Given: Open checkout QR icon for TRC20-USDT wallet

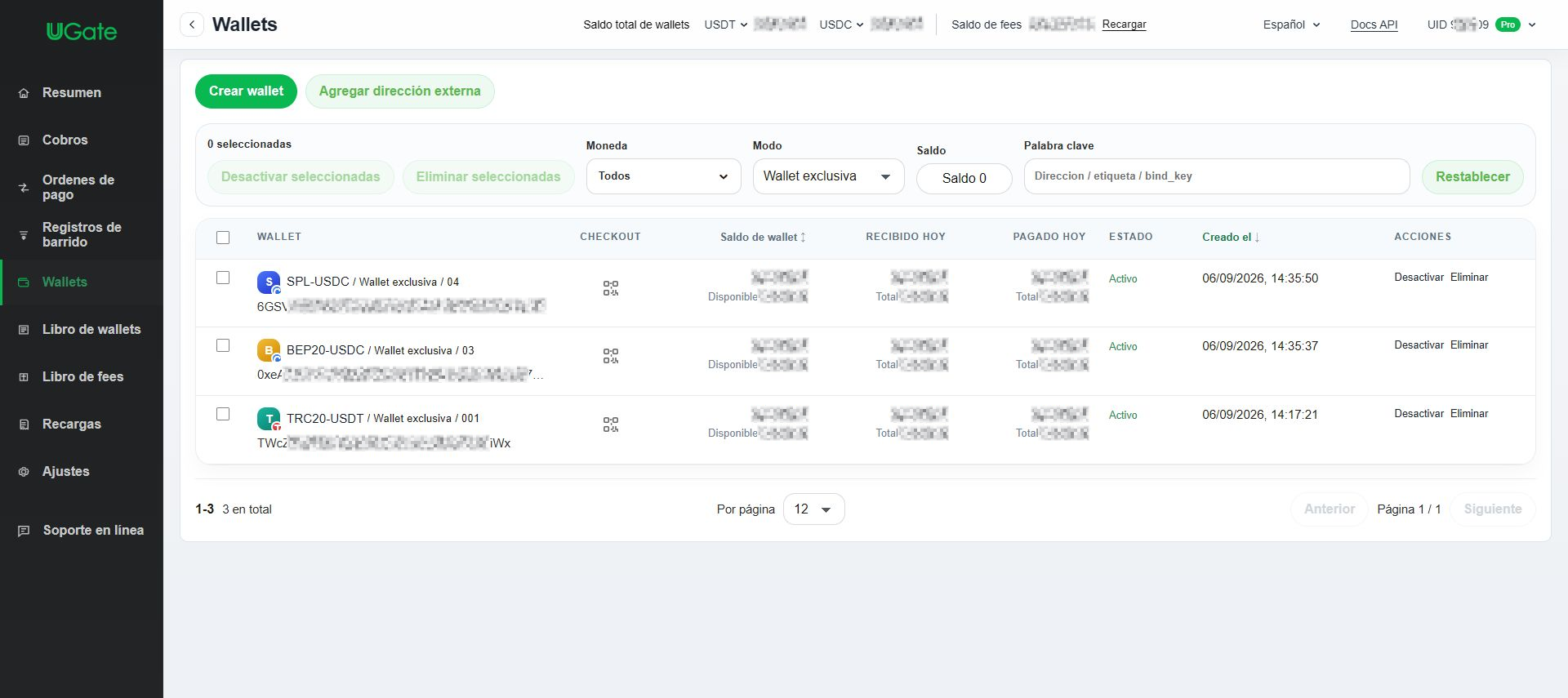Looking at the screenshot, I should 611,425.
